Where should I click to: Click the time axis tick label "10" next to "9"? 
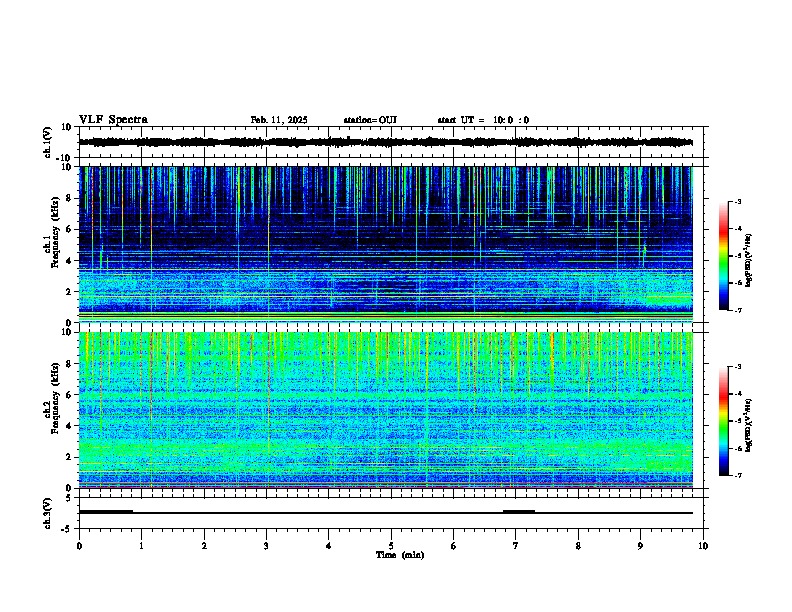[x=703, y=546]
